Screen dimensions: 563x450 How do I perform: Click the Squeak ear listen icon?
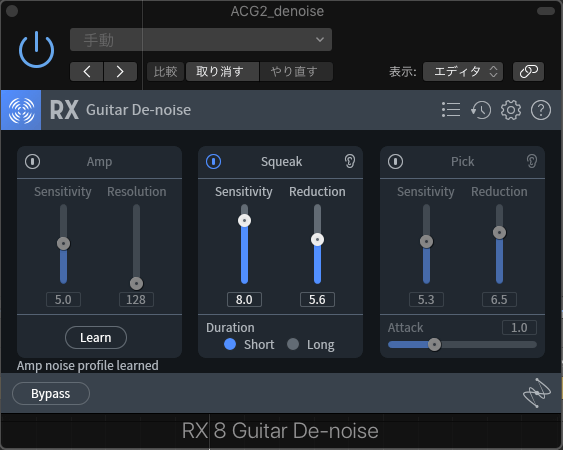point(350,161)
